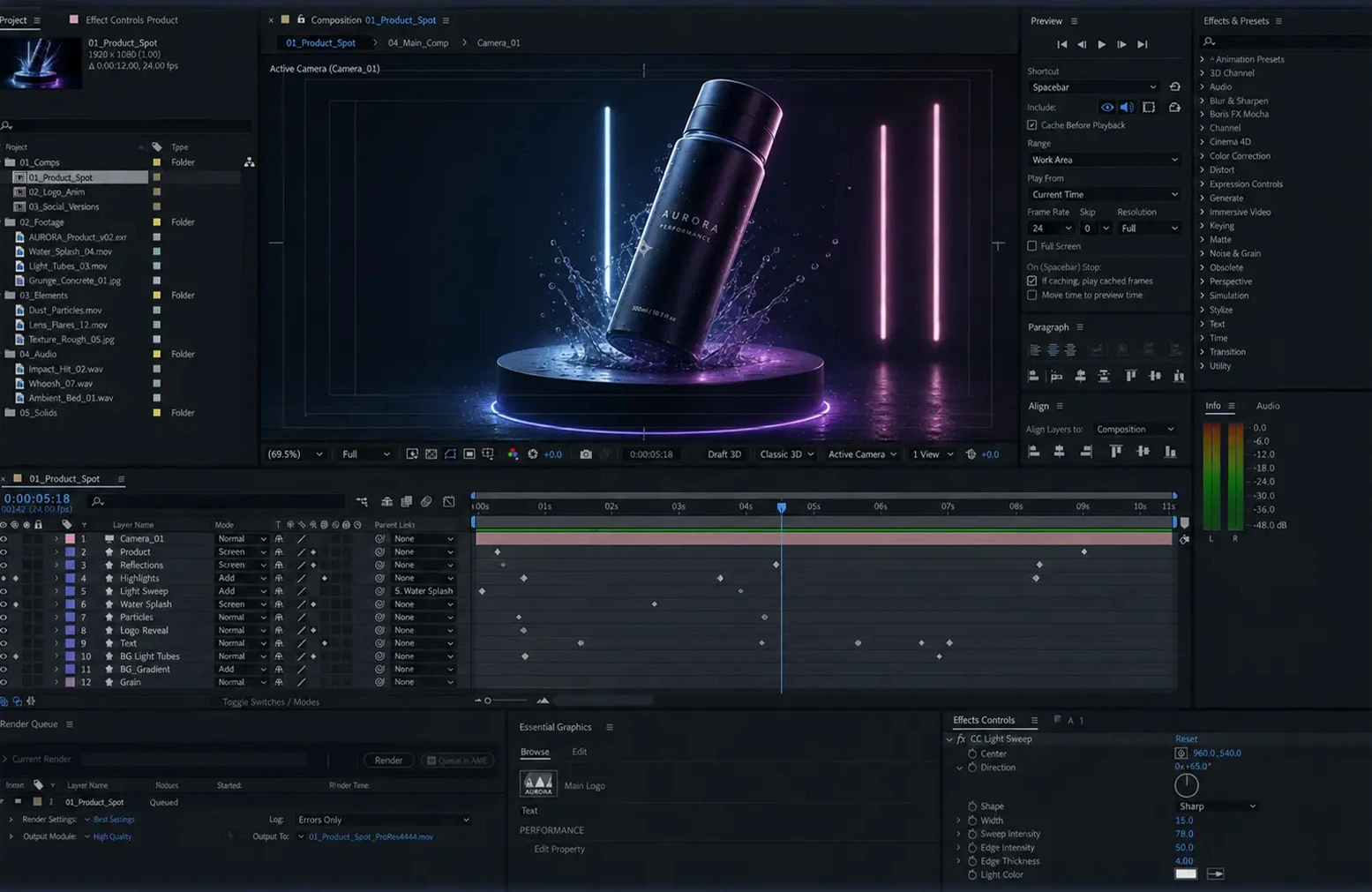Viewport: 1372px width, 892px height.
Task: Uncheck If caching, play cached frames
Action: click(x=1032, y=281)
